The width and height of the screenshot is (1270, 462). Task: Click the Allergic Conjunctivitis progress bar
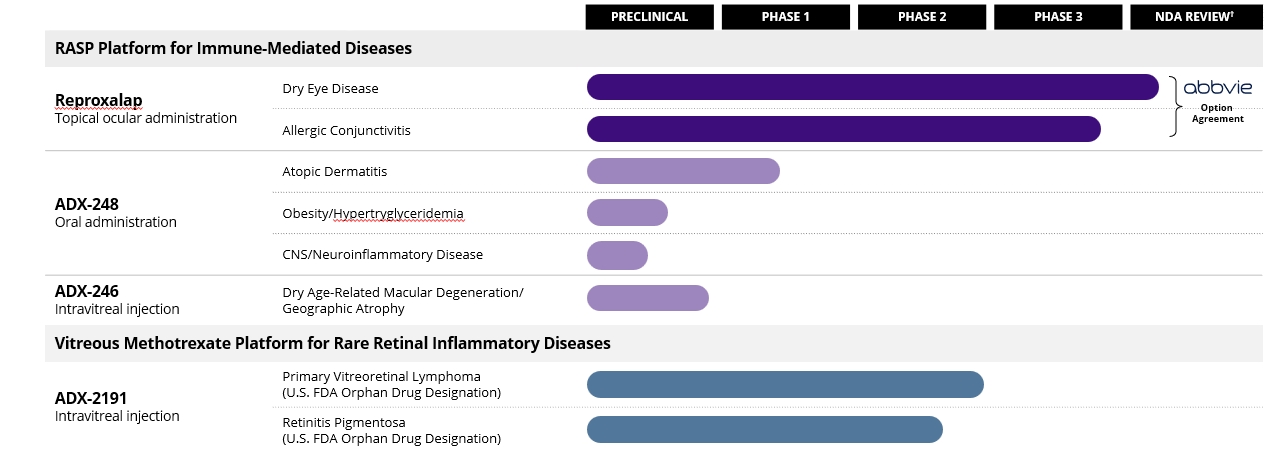click(843, 129)
